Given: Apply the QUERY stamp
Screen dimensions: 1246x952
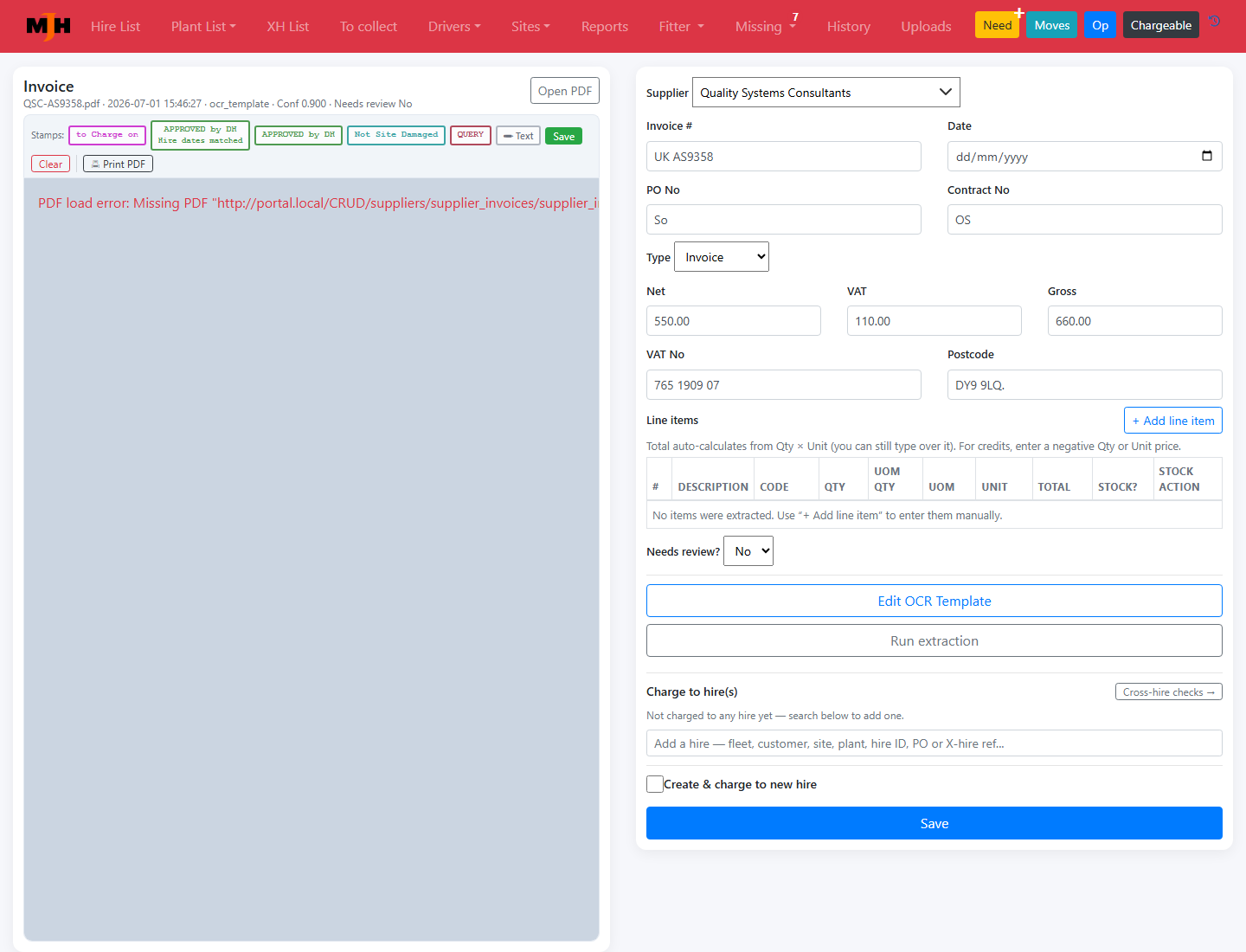Looking at the screenshot, I should click(471, 135).
